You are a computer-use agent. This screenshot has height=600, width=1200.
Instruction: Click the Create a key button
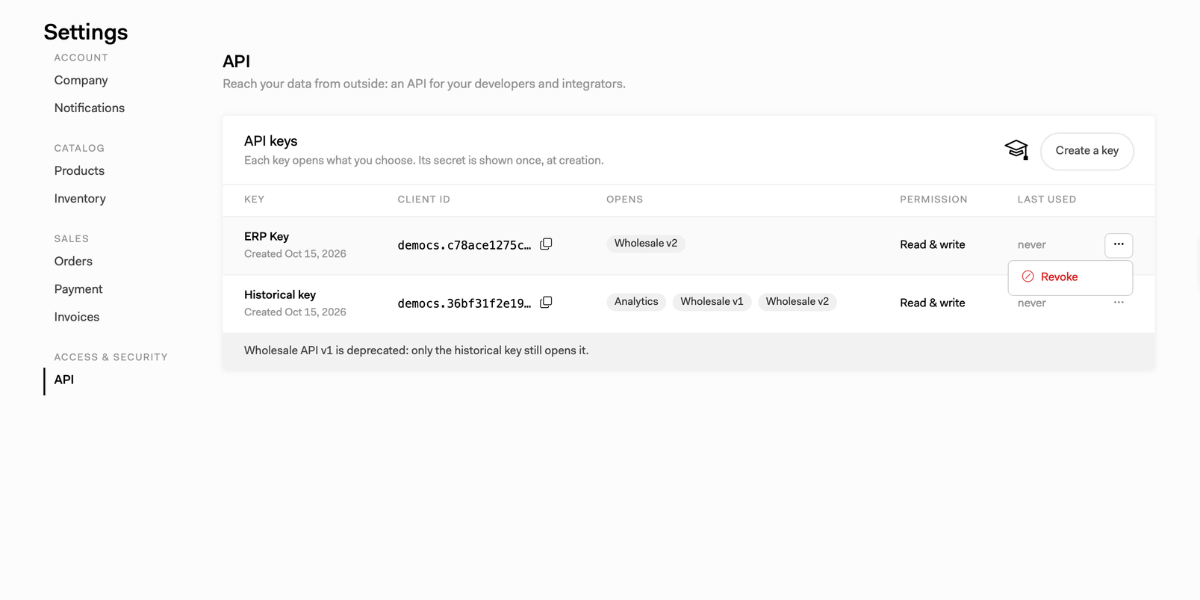coord(1087,151)
